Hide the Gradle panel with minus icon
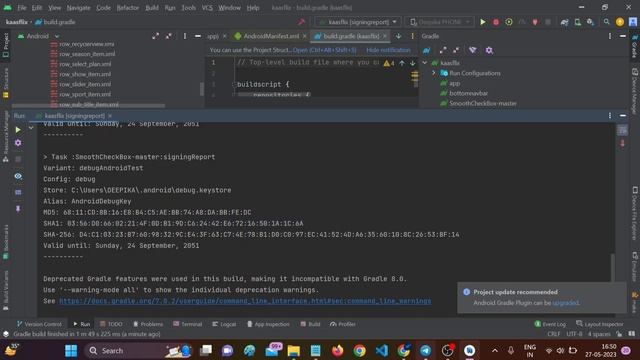 tap(623, 36)
